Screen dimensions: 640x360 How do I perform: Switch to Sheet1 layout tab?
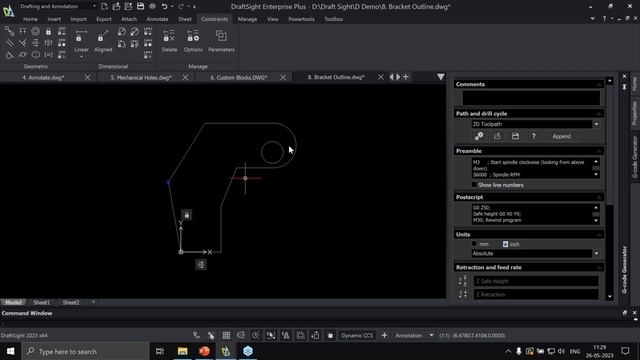[x=41, y=302]
